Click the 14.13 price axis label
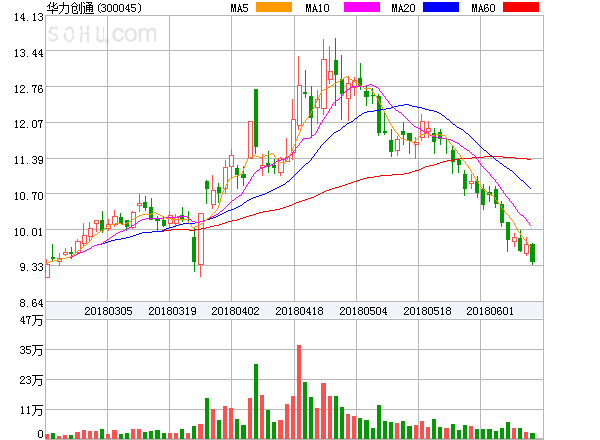 pyautogui.click(x=29, y=17)
